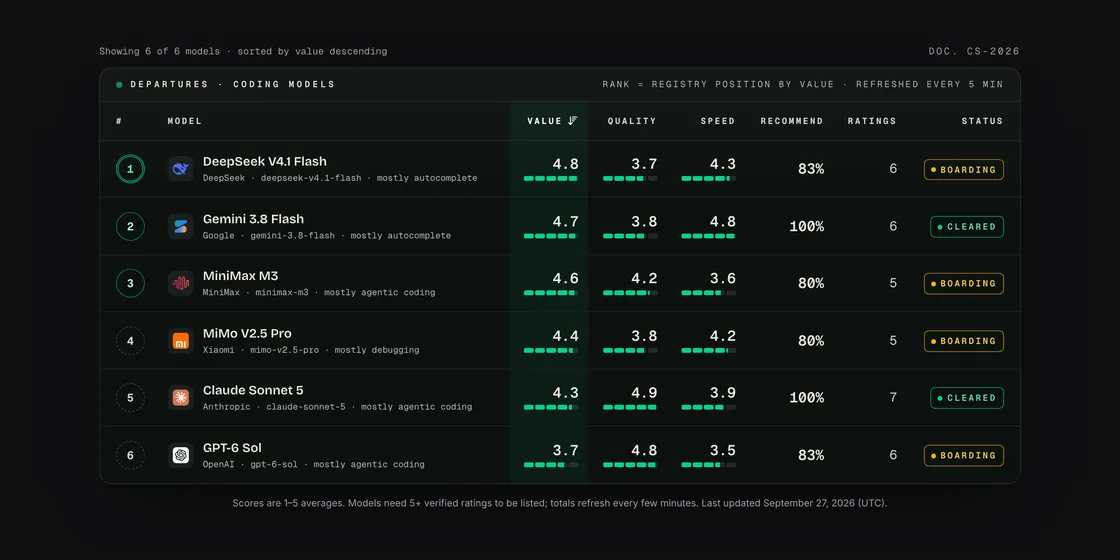Click the GPT-6 Sol OpenAI logo
Viewport: 1120px width, 560px height.
point(181,455)
